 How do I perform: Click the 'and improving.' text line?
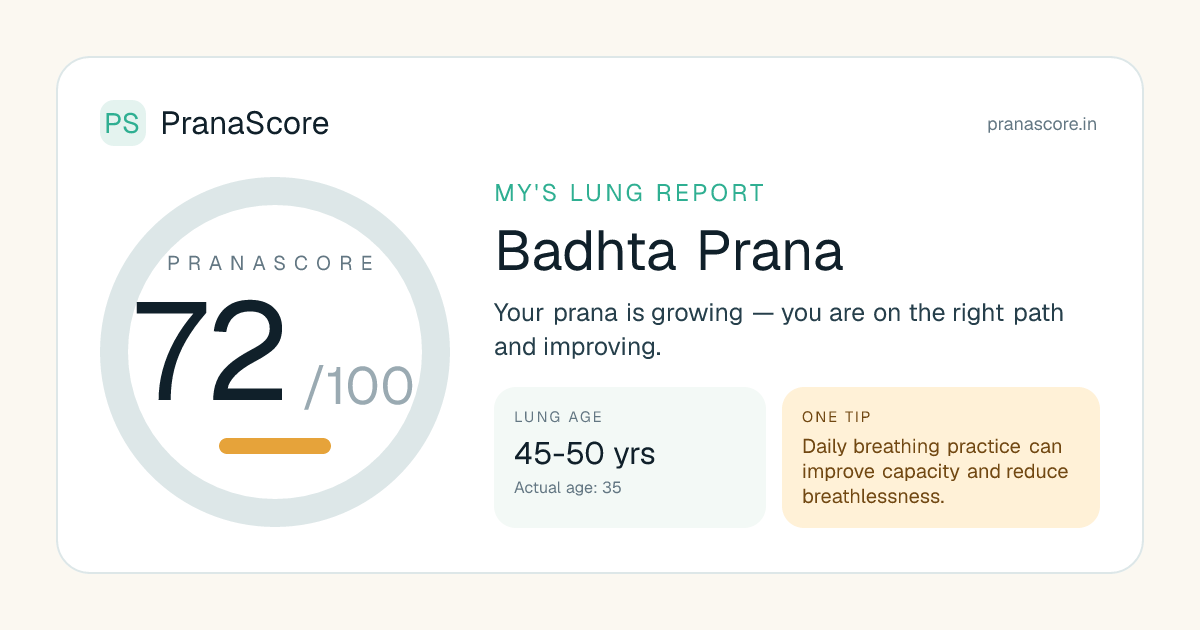pyautogui.click(x=578, y=347)
